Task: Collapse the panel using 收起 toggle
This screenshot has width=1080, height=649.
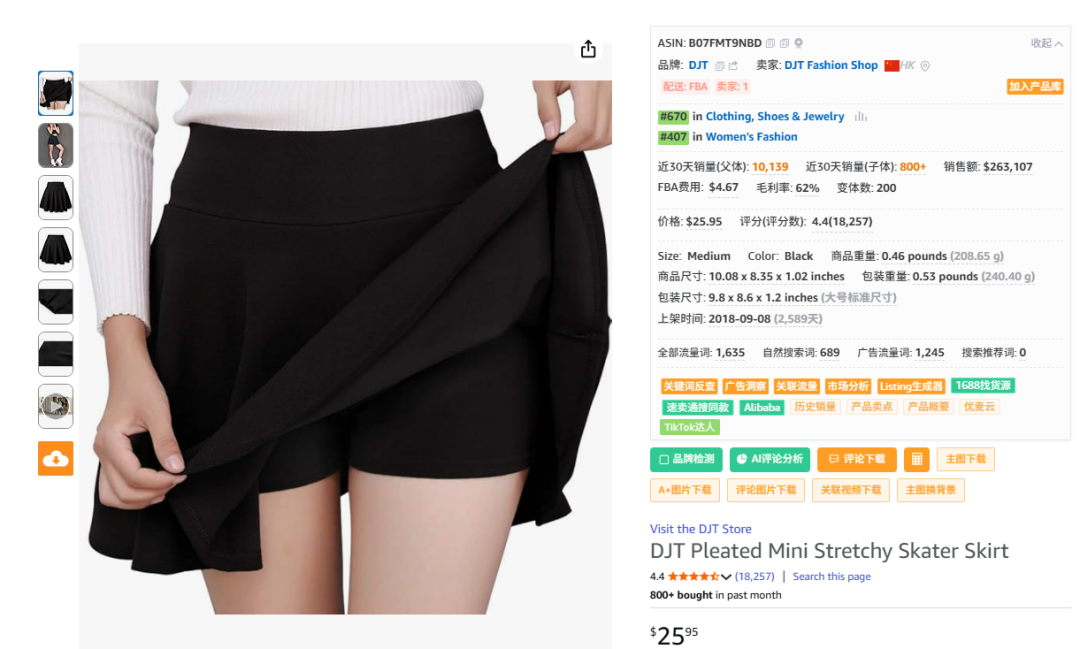Action: (1046, 43)
